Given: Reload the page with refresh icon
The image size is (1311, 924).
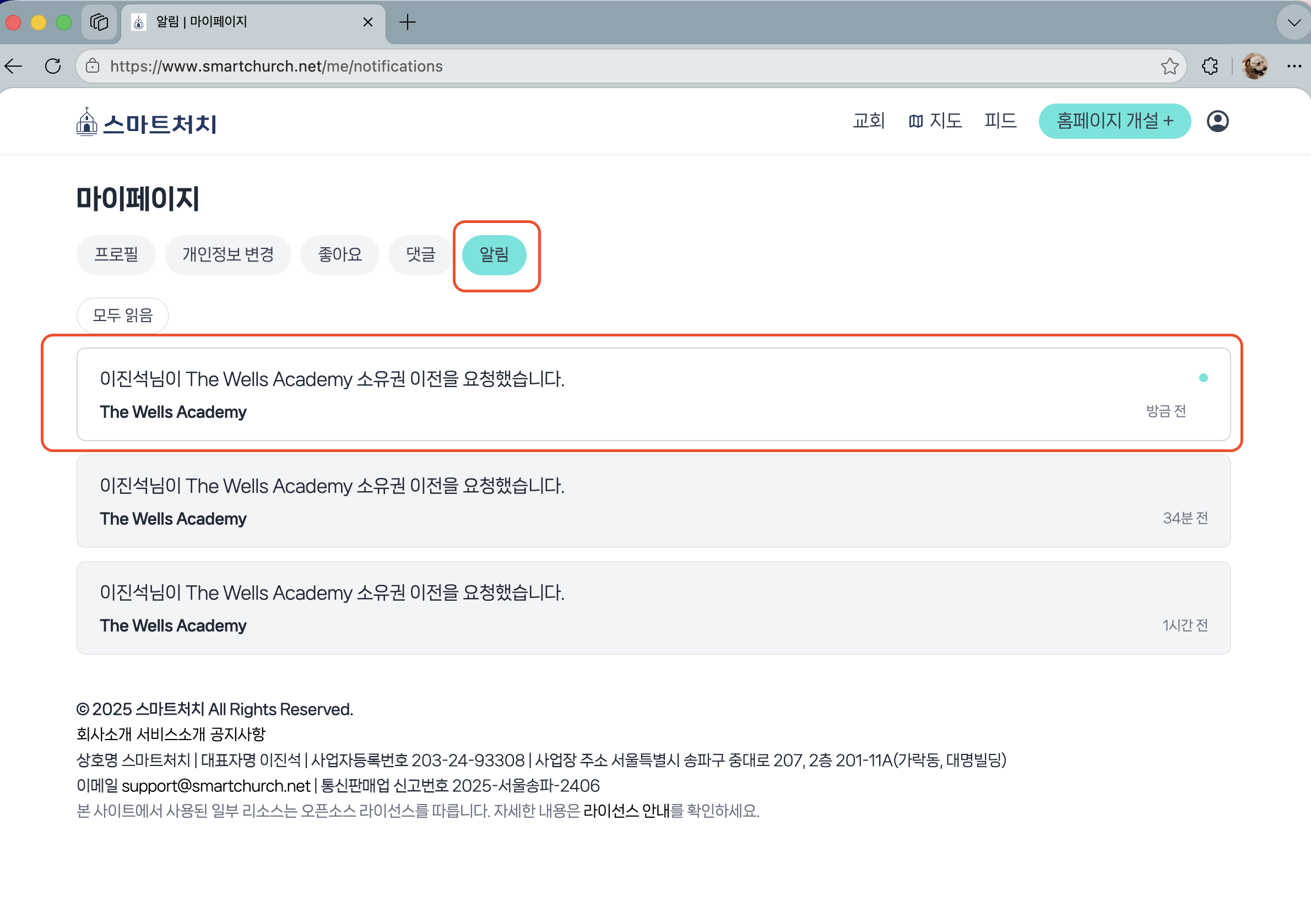Looking at the screenshot, I should click(x=53, y=67).
